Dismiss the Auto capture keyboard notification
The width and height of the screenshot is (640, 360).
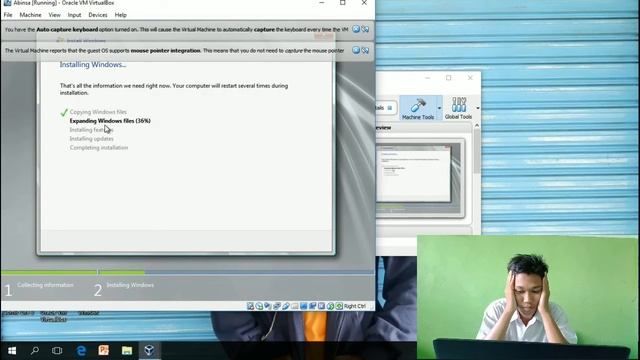pos(356,29)
